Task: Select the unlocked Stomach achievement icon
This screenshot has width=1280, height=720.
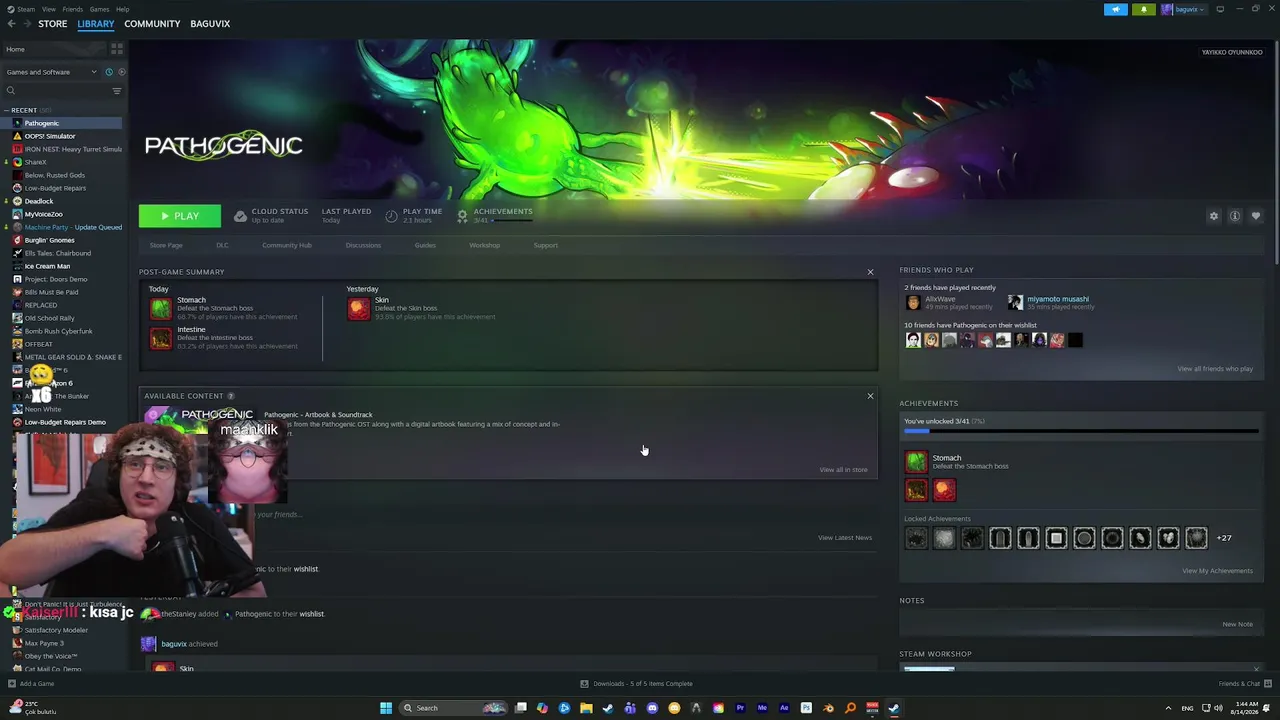Action: click(x=916, y=461)
